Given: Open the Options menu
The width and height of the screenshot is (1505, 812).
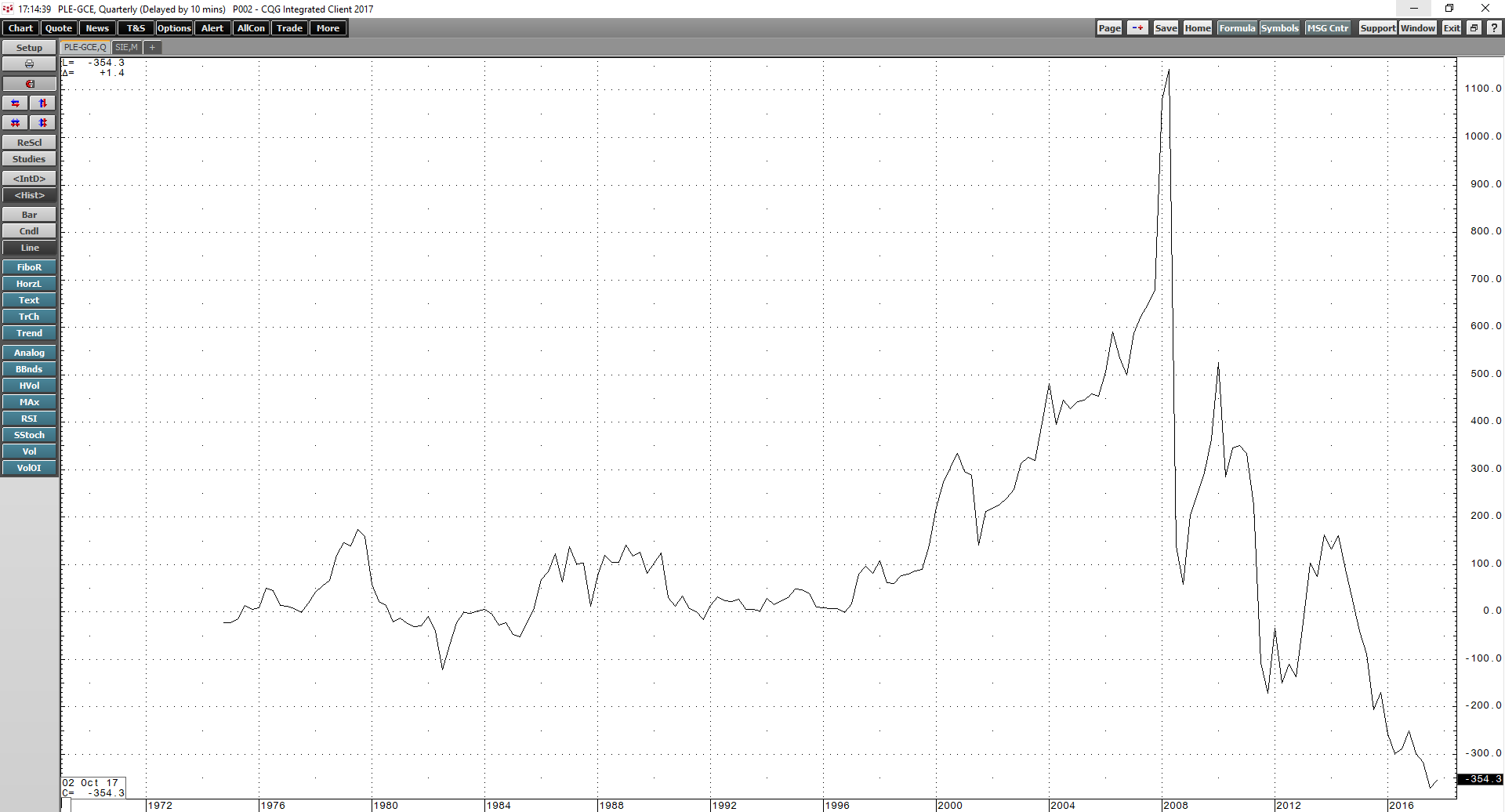Looking at the screenshot, I should (174, 28).
